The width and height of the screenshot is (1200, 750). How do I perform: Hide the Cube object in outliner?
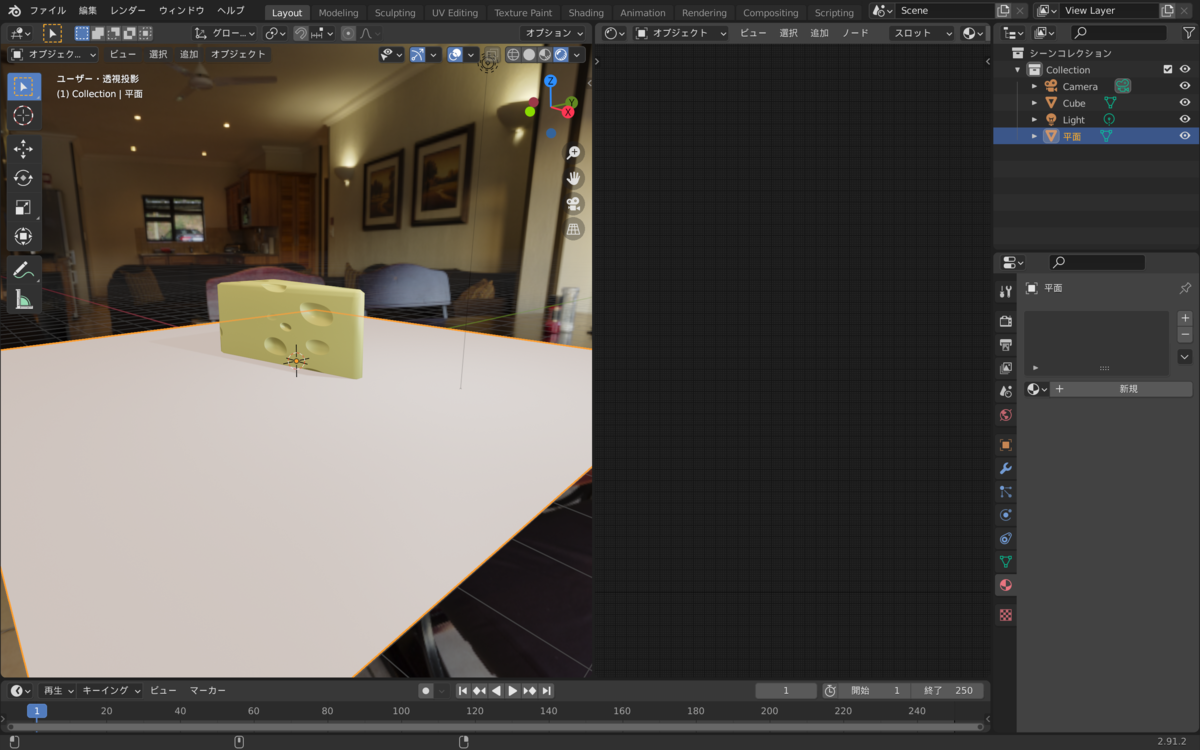(x=1185, y=103)
